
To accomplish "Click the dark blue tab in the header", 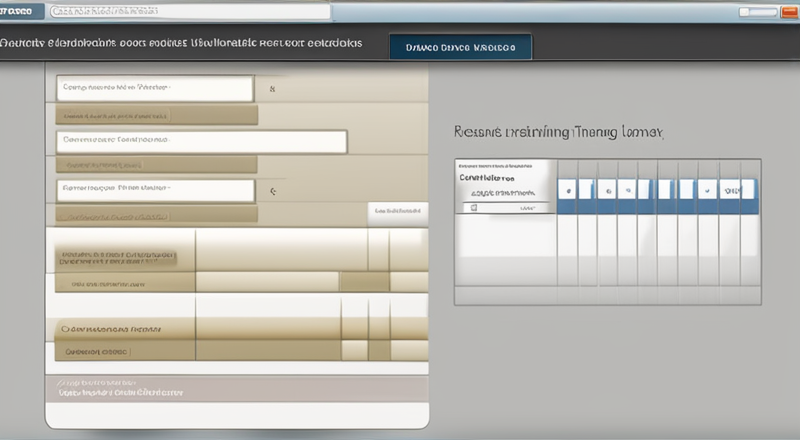I will [460, 47].
